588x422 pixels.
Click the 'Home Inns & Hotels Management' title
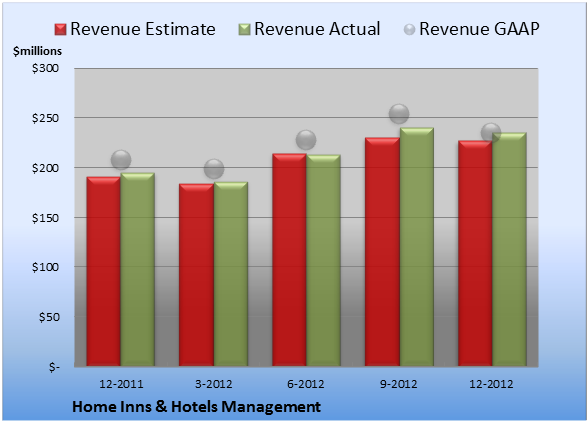196,407
